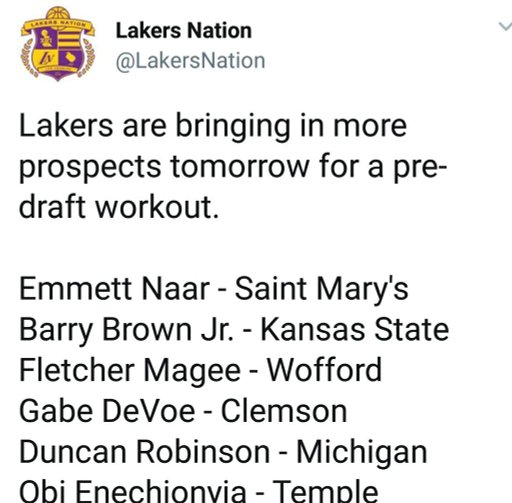Select the name Emmett Naar

pos(114,289)
